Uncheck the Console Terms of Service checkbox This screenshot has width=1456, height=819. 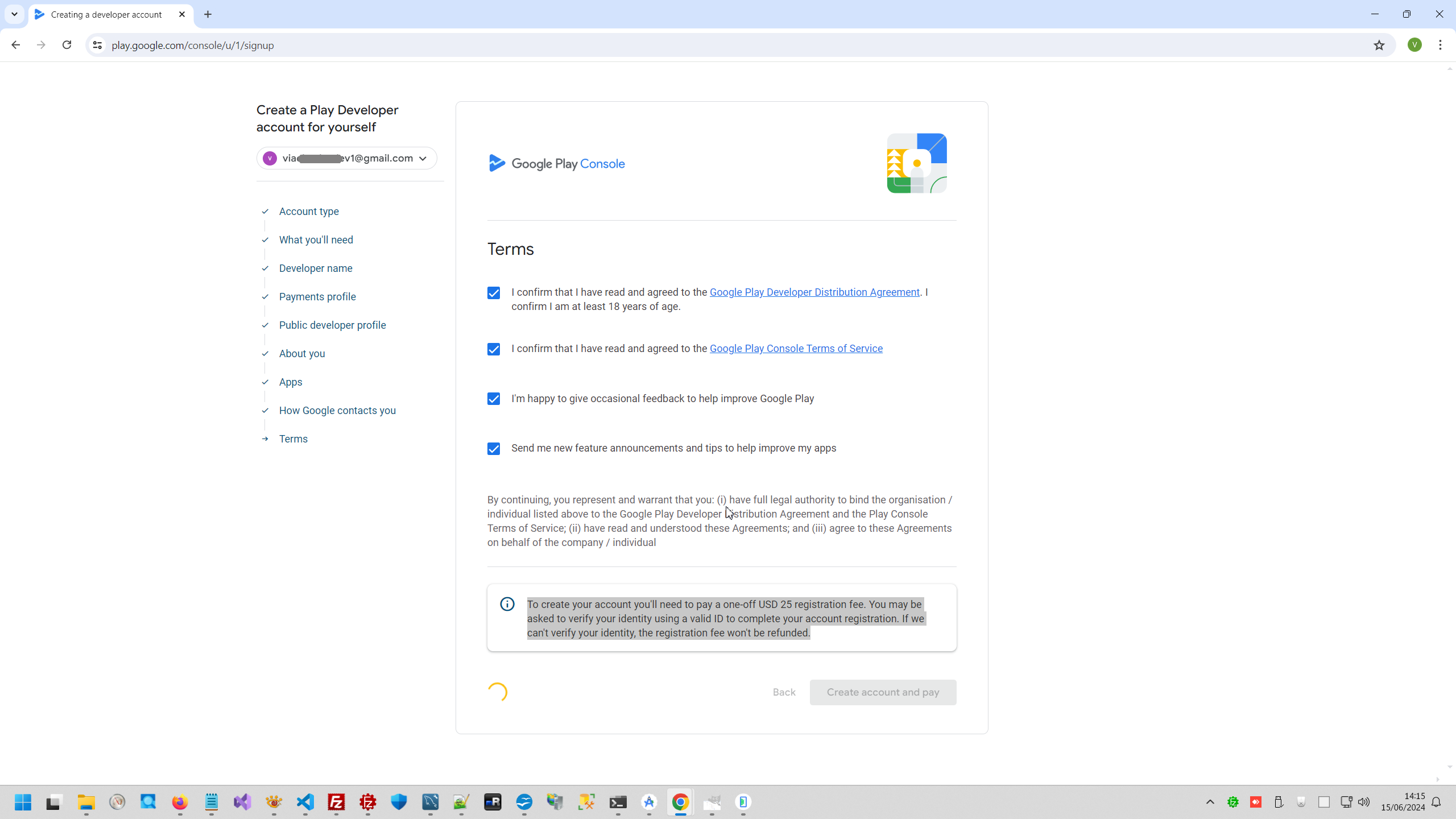coord(494,349)
